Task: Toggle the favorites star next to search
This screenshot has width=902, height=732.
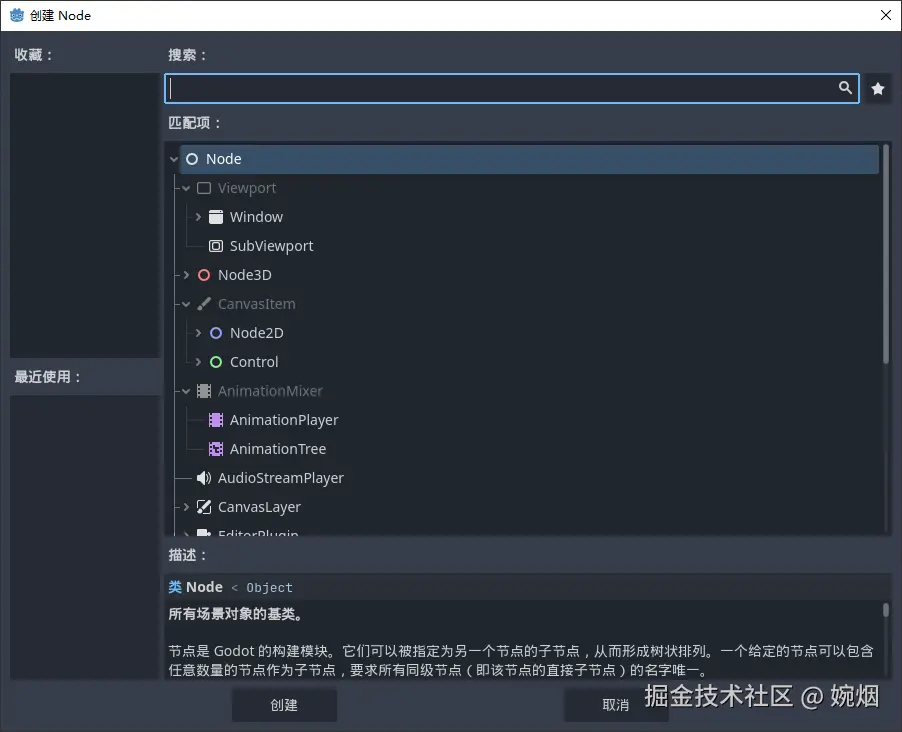Action: pyautogui.click(x=877, y=88)
